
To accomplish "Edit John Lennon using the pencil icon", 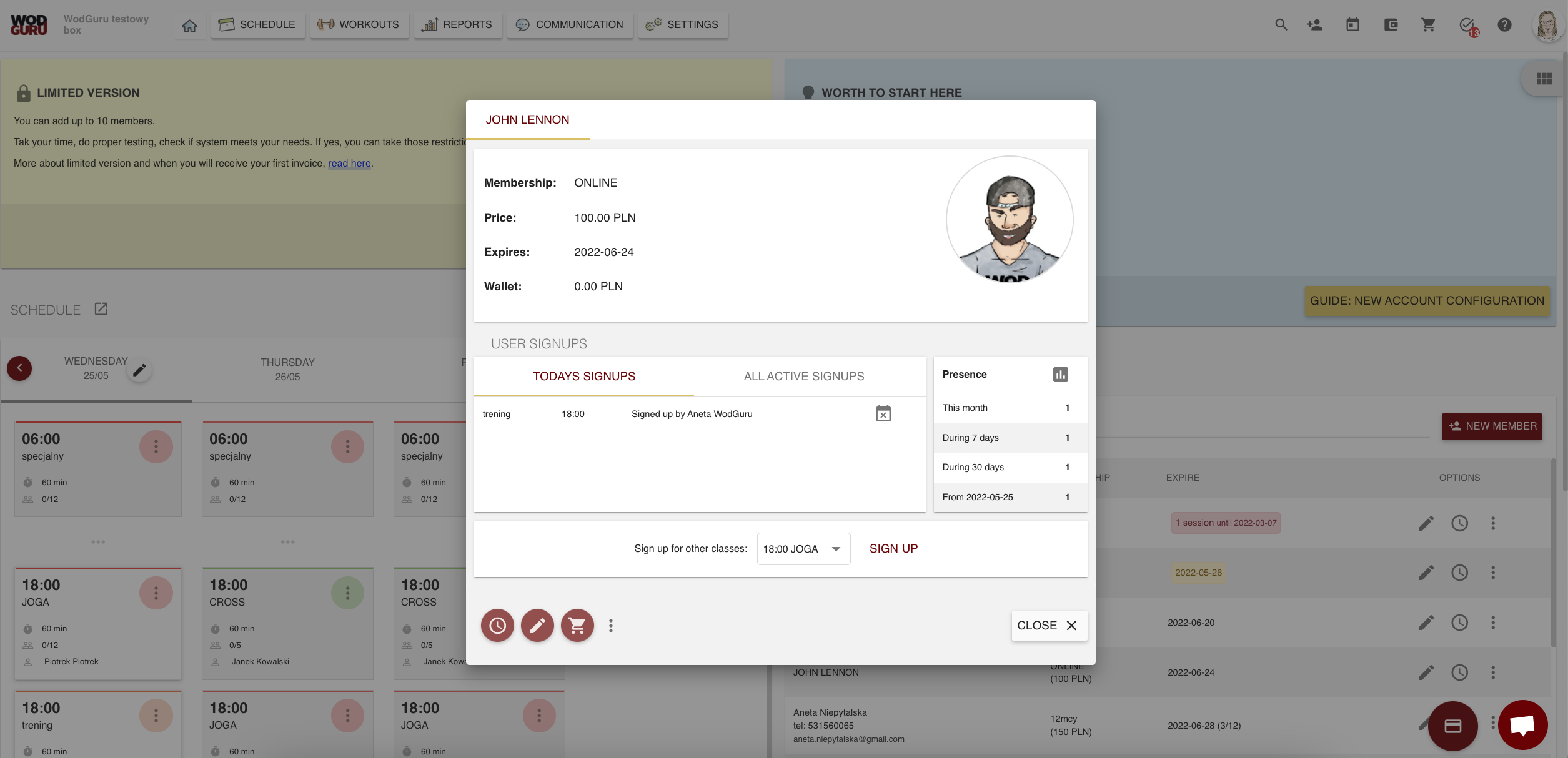I will click(537, 625).
